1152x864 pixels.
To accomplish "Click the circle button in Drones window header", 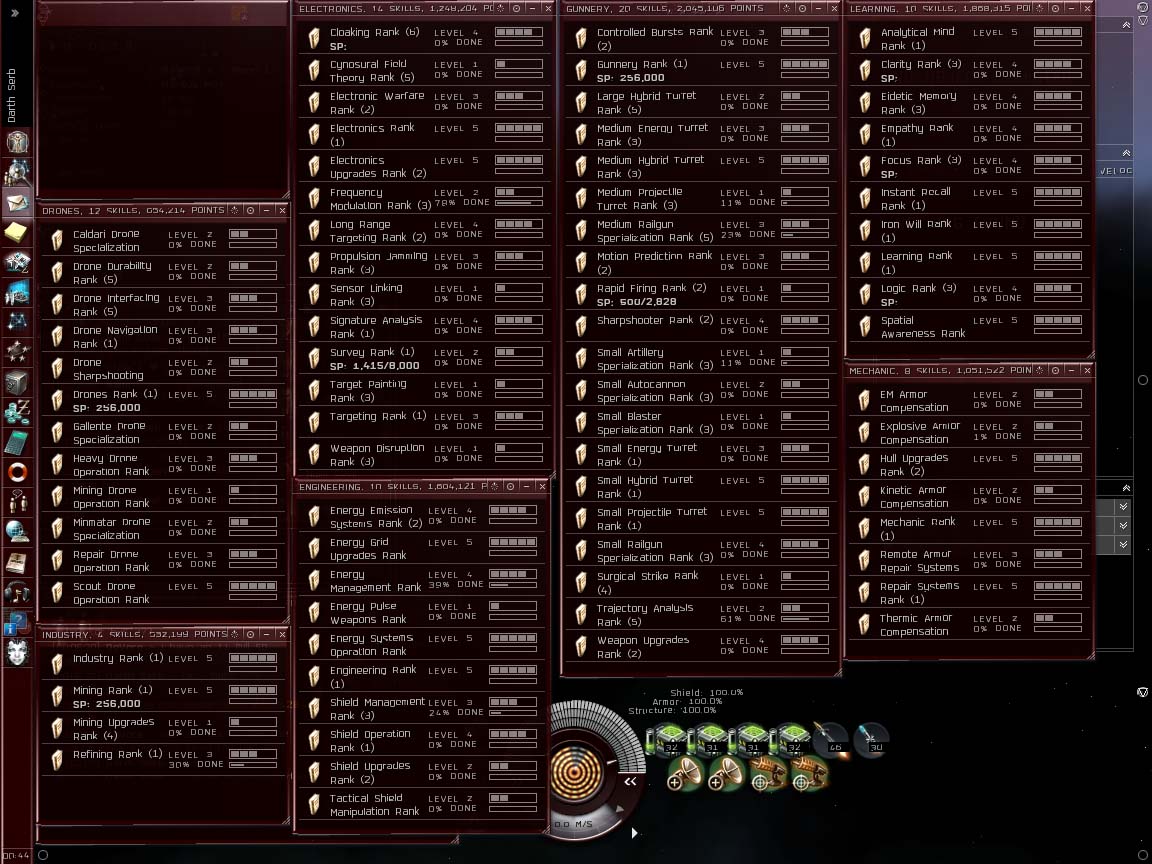I will [251, 210].
